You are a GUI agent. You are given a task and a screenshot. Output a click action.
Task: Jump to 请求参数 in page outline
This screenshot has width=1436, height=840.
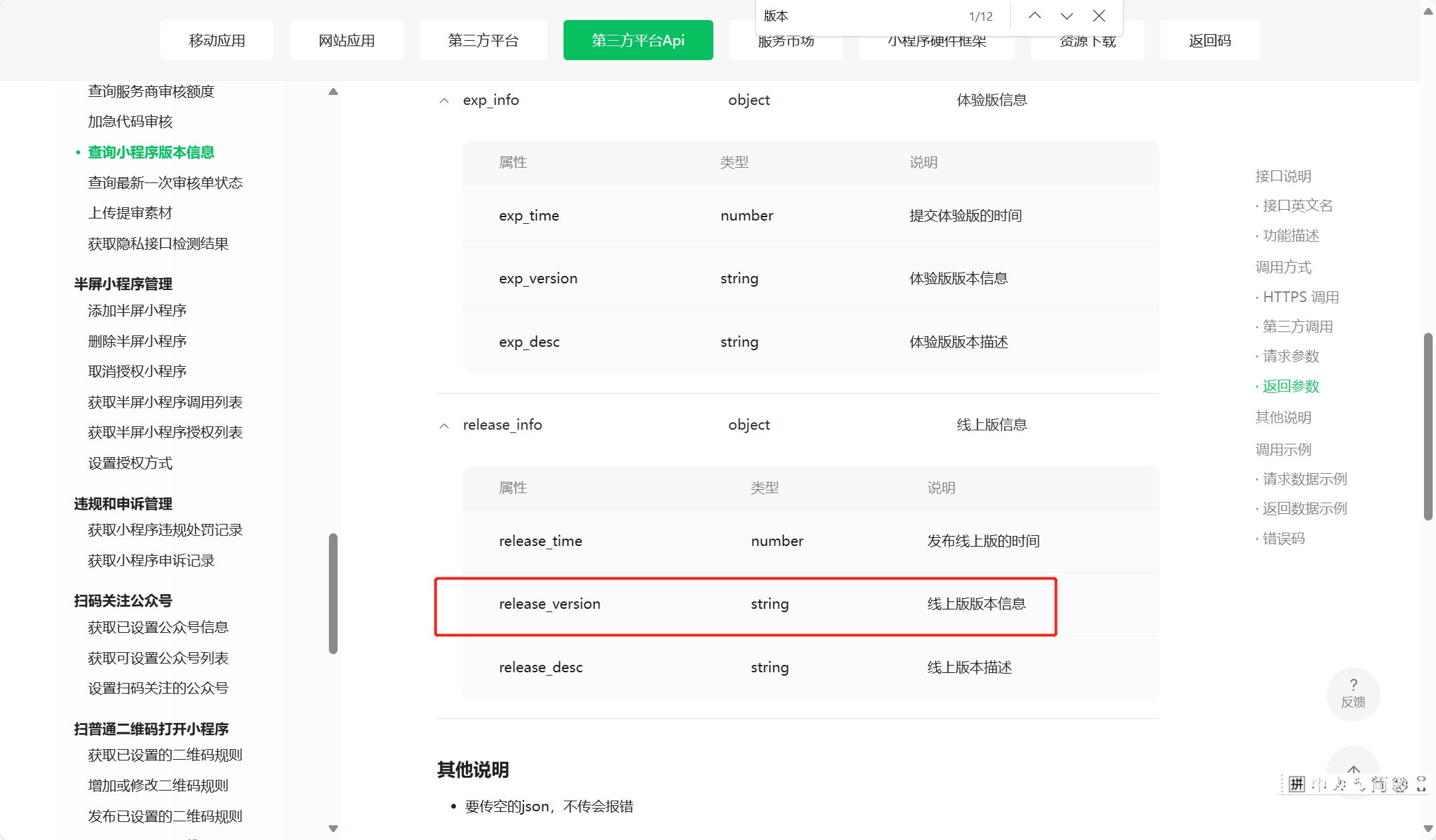click(x=1290, y=356)
